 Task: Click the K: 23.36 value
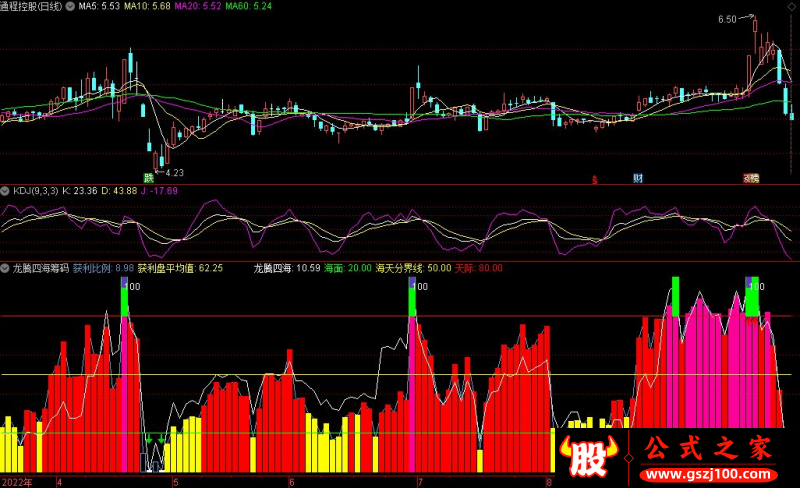click(x=80, y=191)
